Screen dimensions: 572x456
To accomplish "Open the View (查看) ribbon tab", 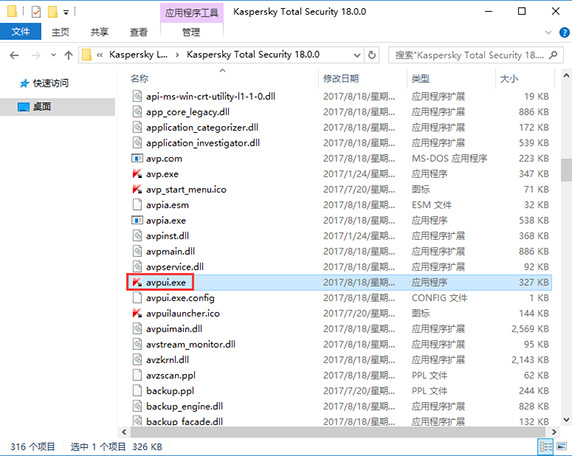I will click(139, 32).
